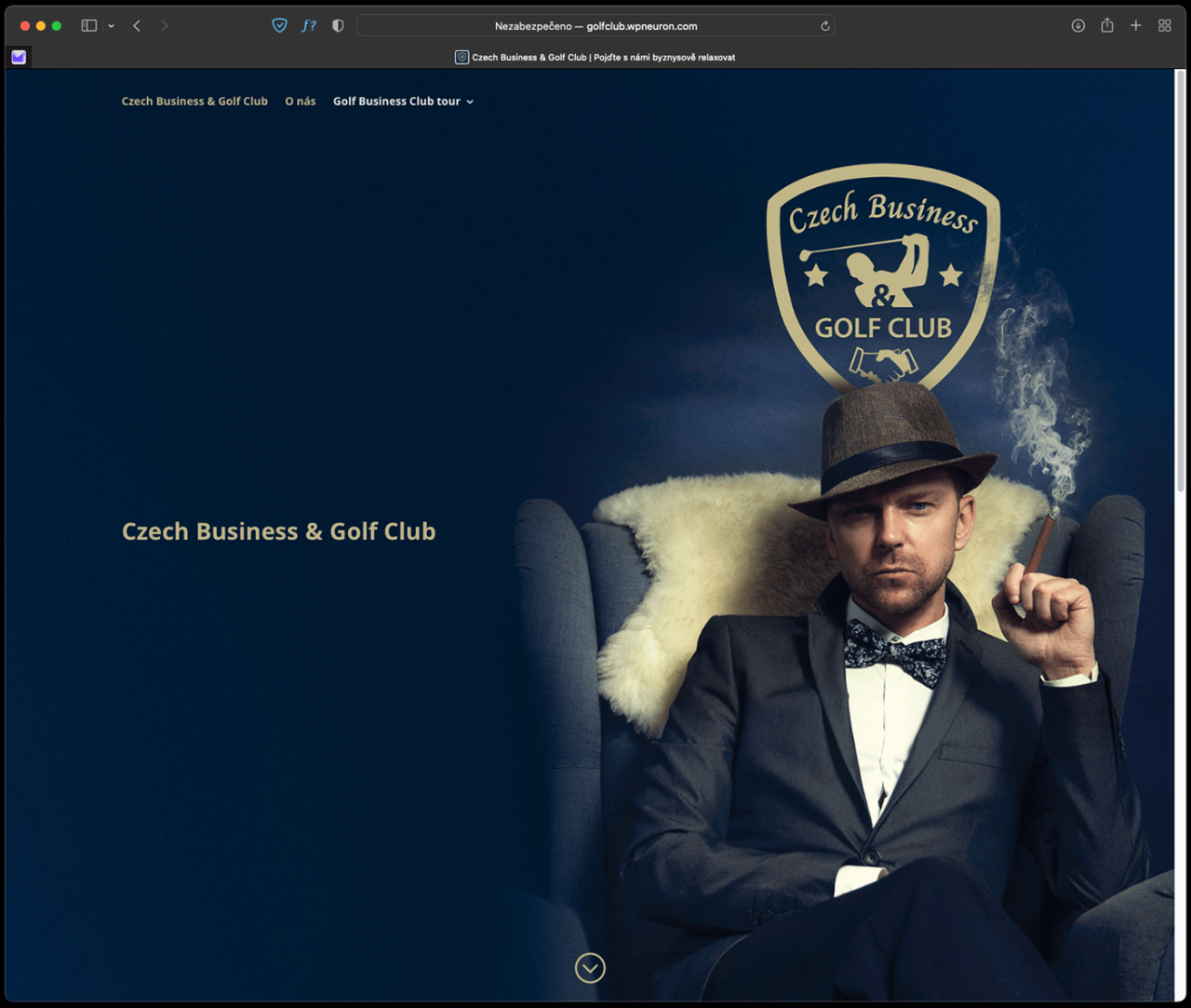Viewport: 1191px width, 1008px height.
Task: Click the font inspector f? extension icon
Action: (x=309, y=26)
